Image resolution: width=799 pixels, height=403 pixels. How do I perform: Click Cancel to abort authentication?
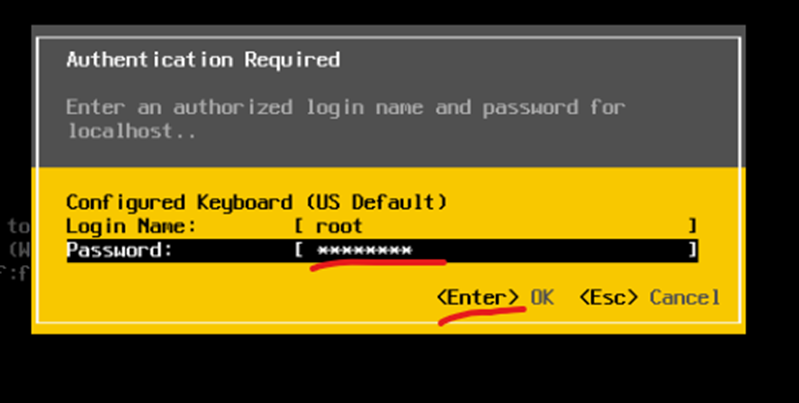coord(684,297)
